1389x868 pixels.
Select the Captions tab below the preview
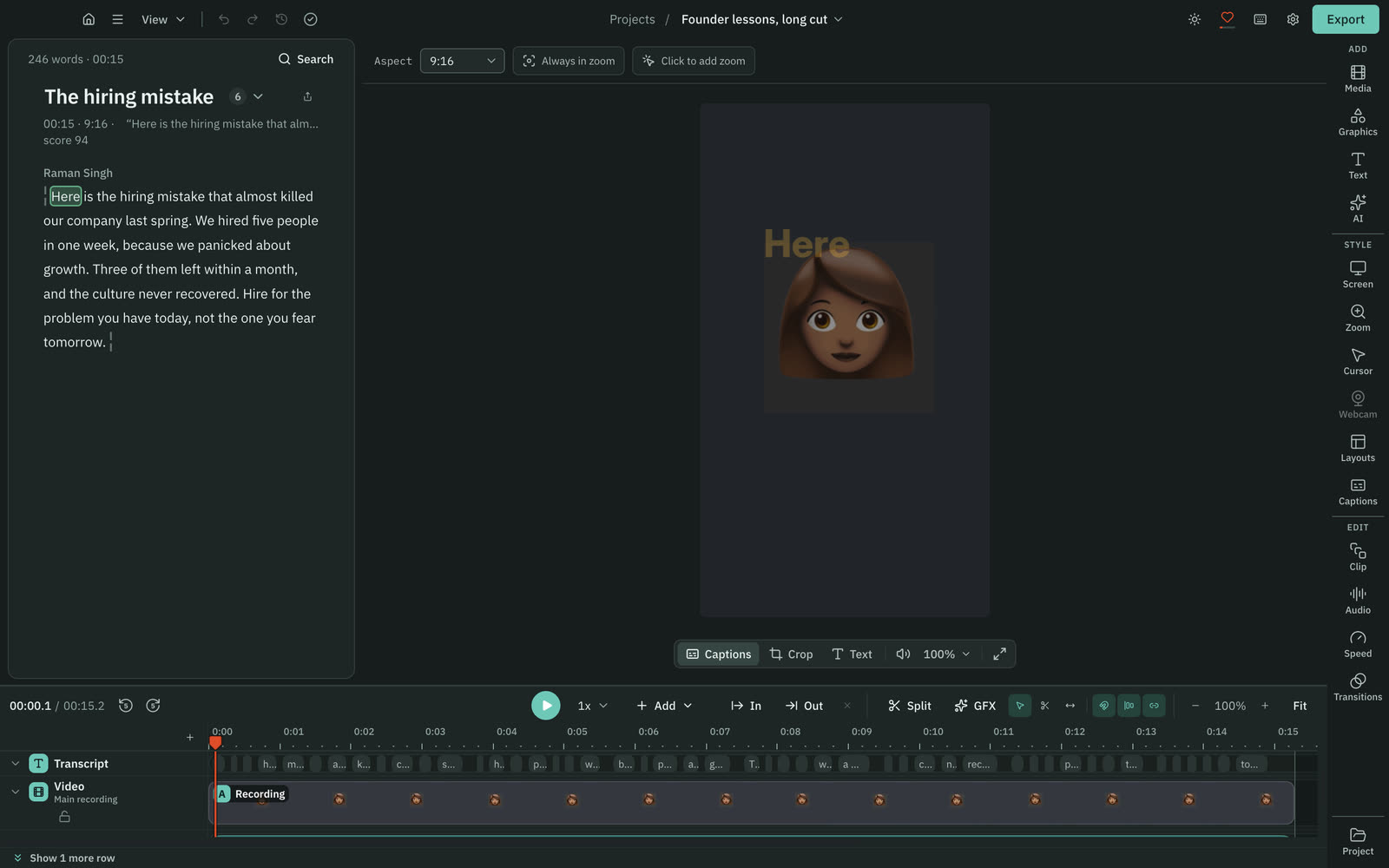click(719, 654)
